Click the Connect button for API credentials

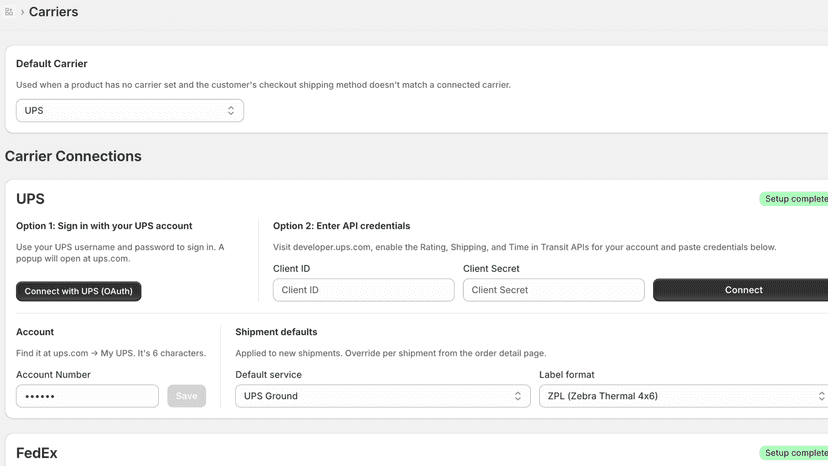coord(743,290)
